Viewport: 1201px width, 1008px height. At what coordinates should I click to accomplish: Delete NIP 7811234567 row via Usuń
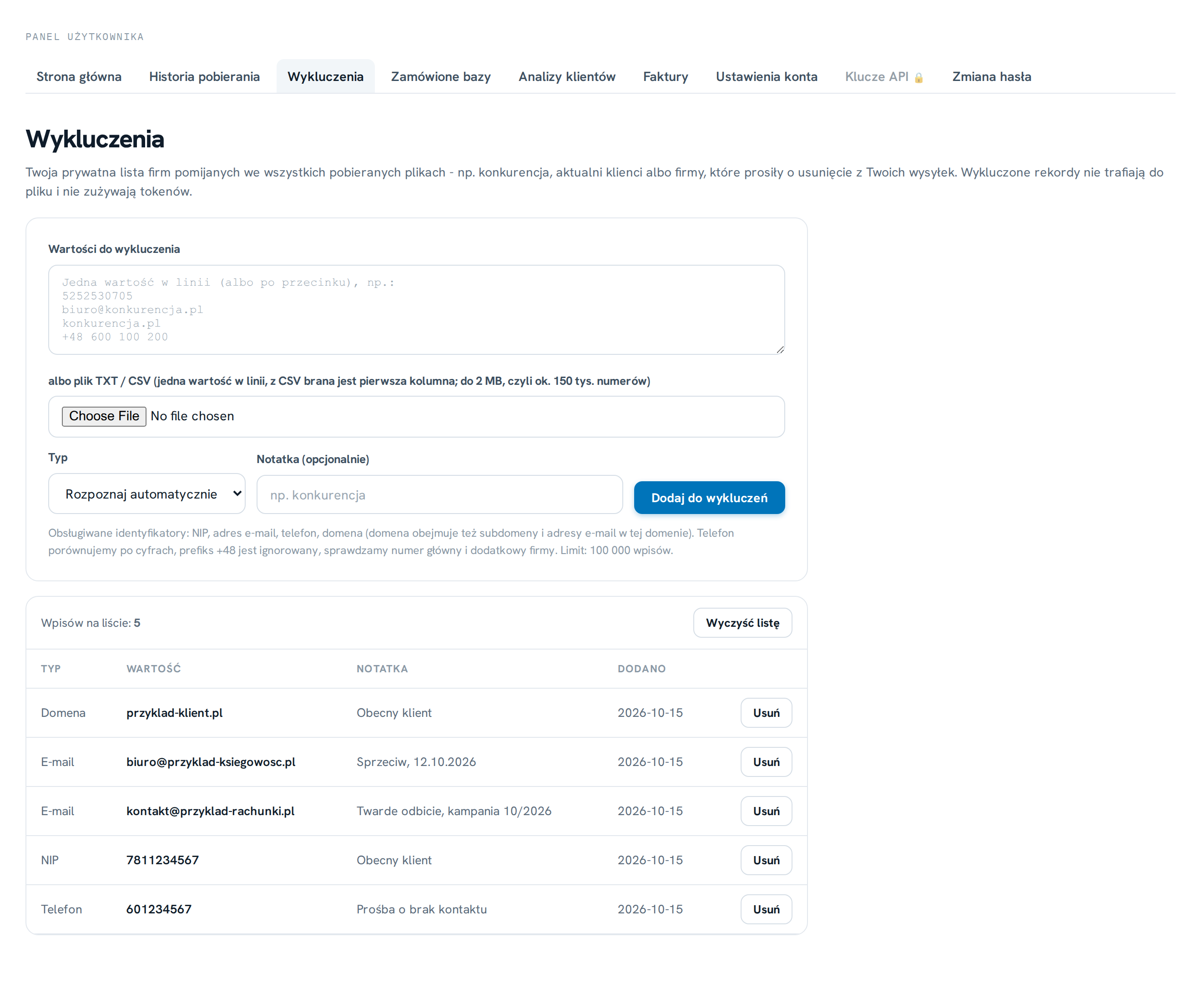pos(766,860)
